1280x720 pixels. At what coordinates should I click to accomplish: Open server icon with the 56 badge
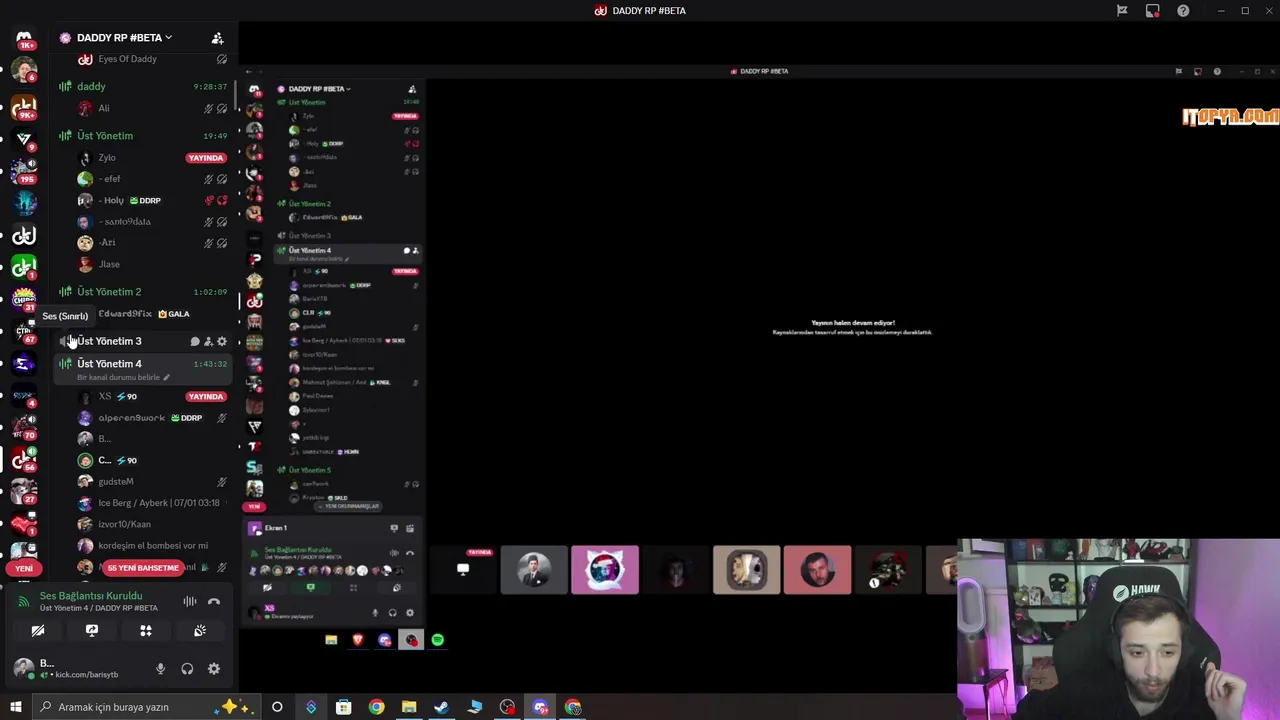coord(24,459)
